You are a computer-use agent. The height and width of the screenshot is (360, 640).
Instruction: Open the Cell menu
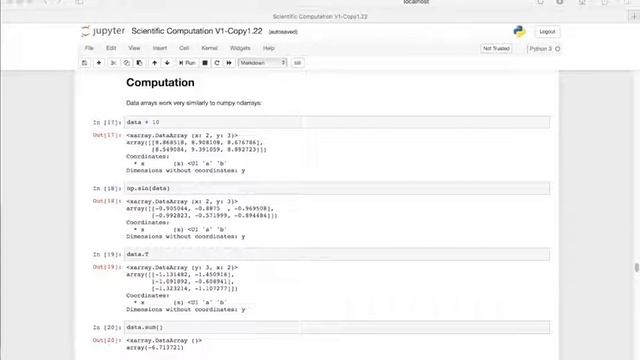point(184,48)
